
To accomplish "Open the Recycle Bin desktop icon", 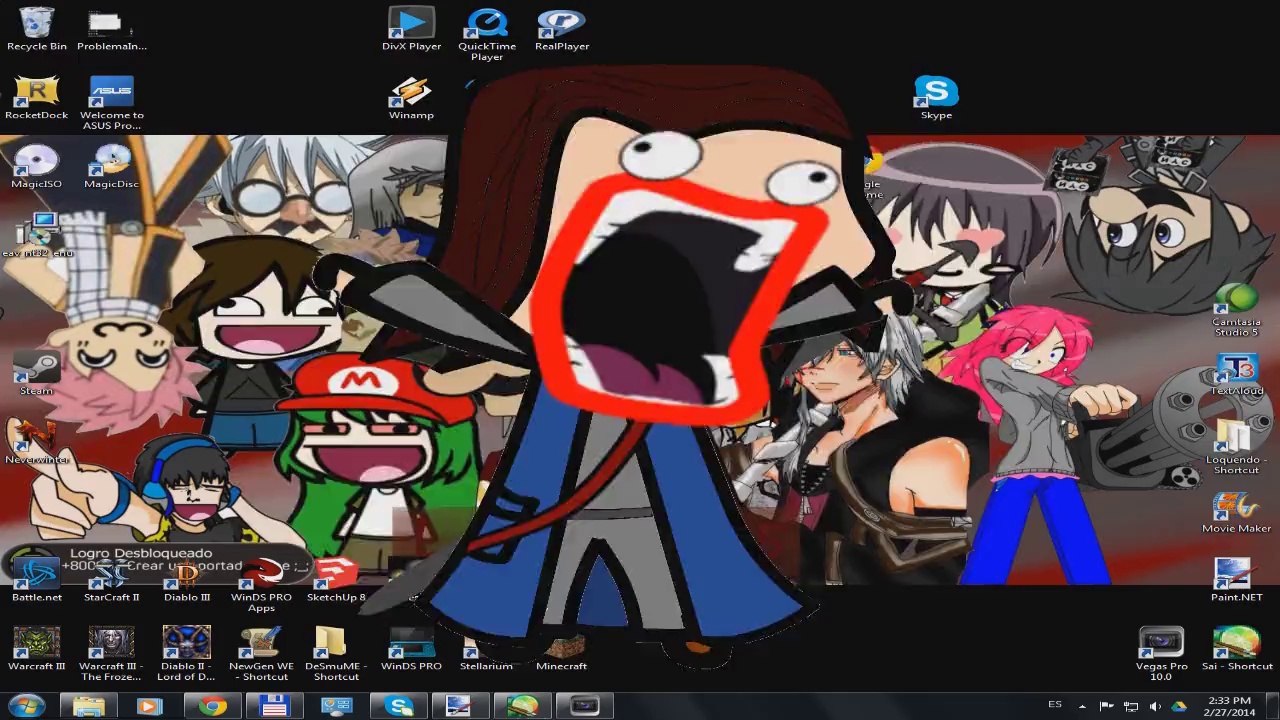I will pyautogui.click(x=37, y=28).
